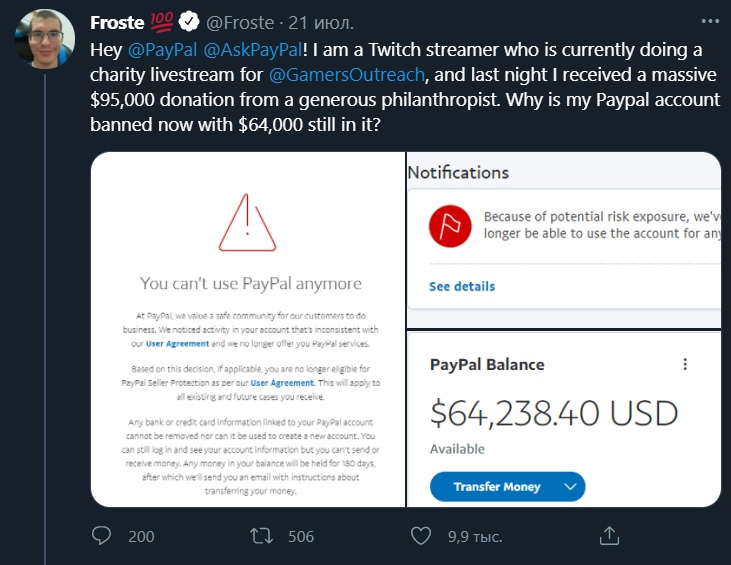Open PayPal Balance vertical dots menu
Viewport: 731px width, 565px height.
click(x=685, y=364)
